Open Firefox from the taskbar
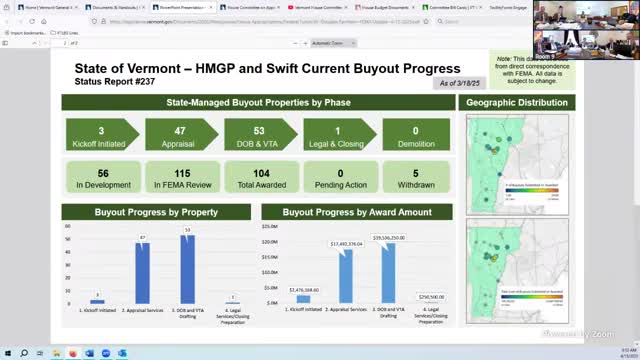 [73, 353]
